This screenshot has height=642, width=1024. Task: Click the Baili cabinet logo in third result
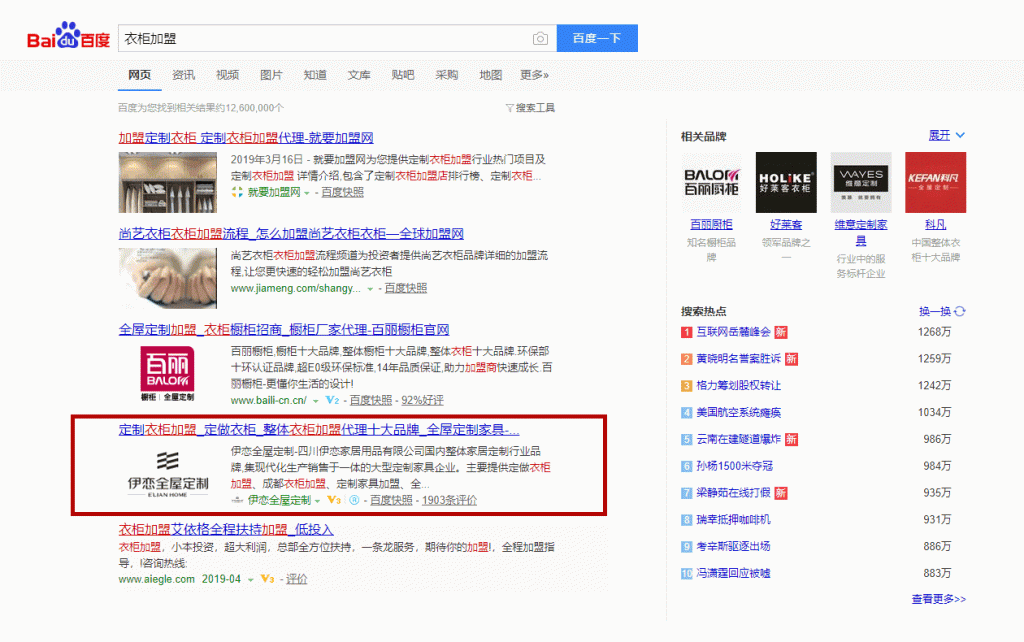pyautogui.click(x=168, y=374)
